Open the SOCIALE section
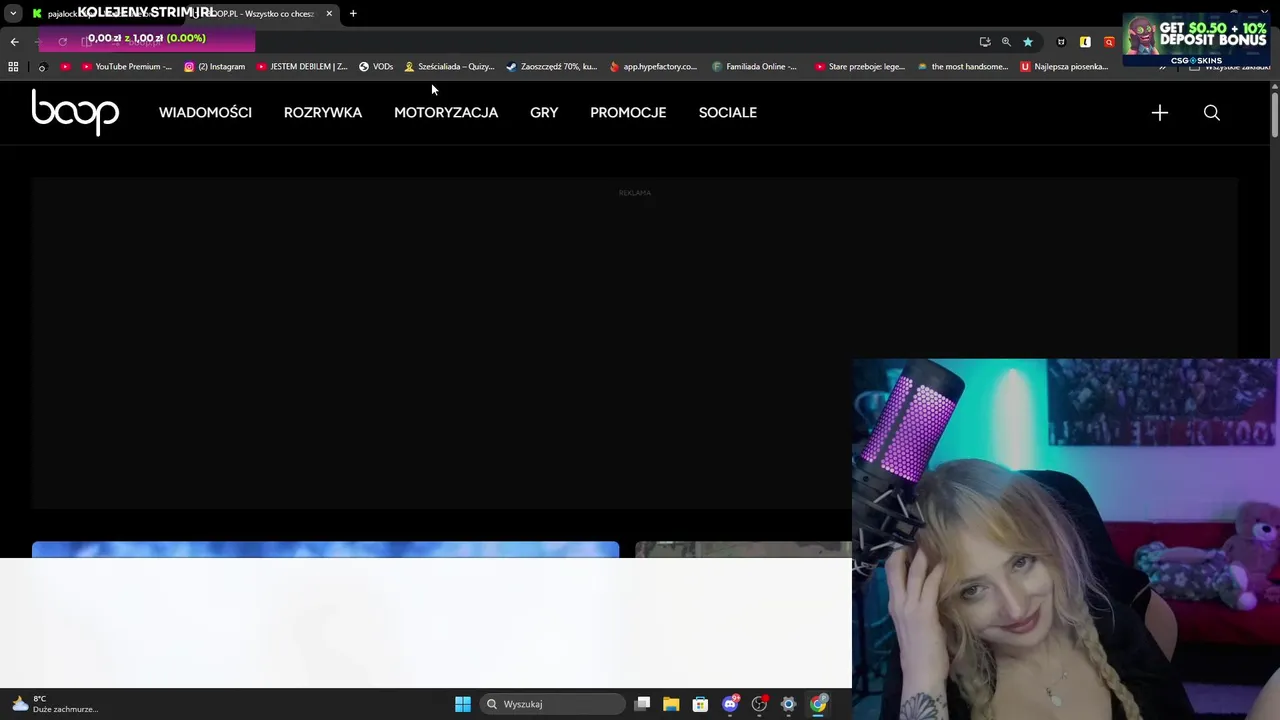This screenshot has height=720, width=1280. (728, 113)
